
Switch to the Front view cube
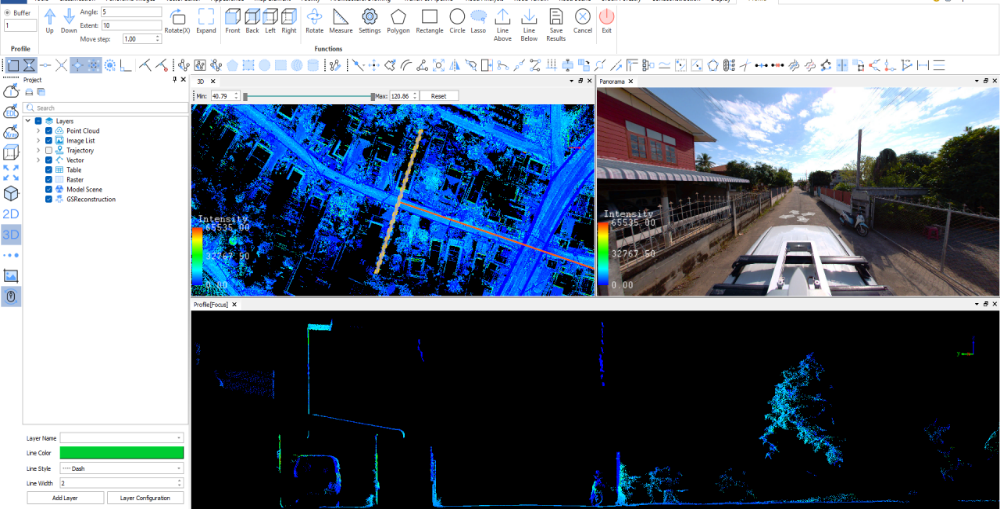tap(232, 21)
